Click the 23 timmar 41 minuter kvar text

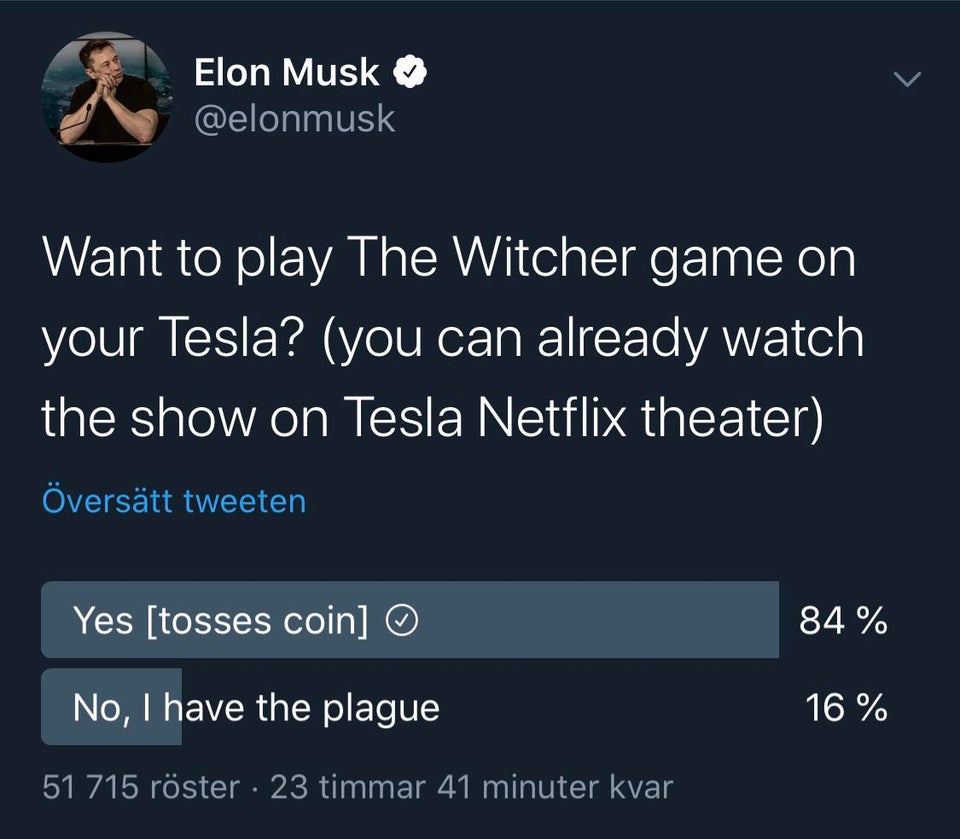pyautogui.click(x=472, y=787)
